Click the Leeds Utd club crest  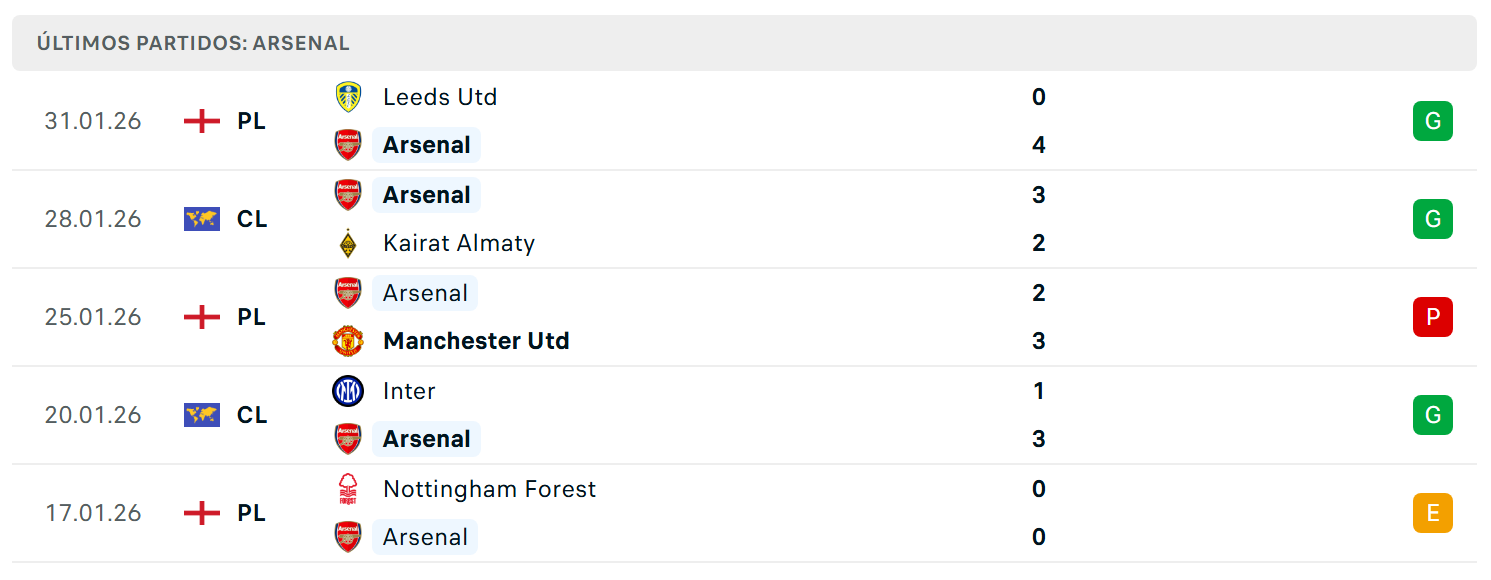[348, 97]
